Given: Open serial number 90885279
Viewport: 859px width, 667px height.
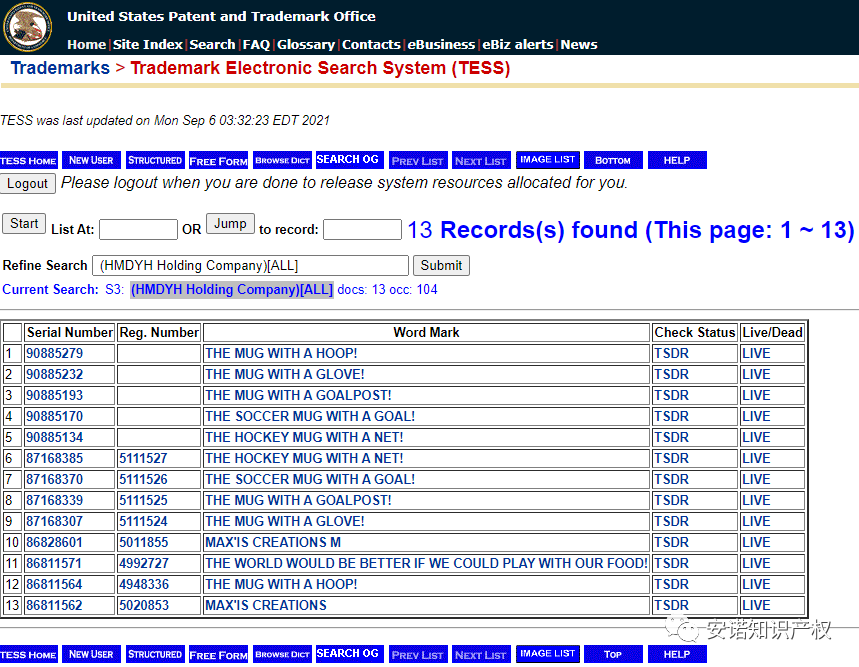Looking at the screenshot, I should [x=54, y=354].
